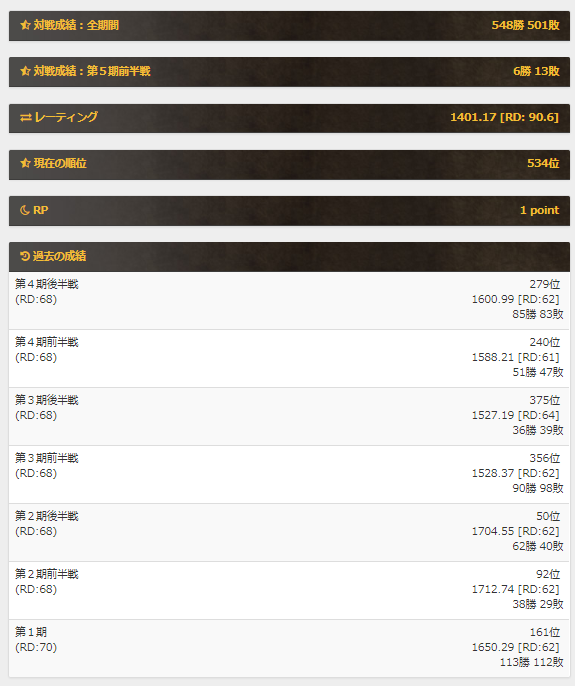Screen dimensions: 575x686
Task: Click the arrows icon beside レーティング
Action: pyautogui.click(x=25, y=117)
